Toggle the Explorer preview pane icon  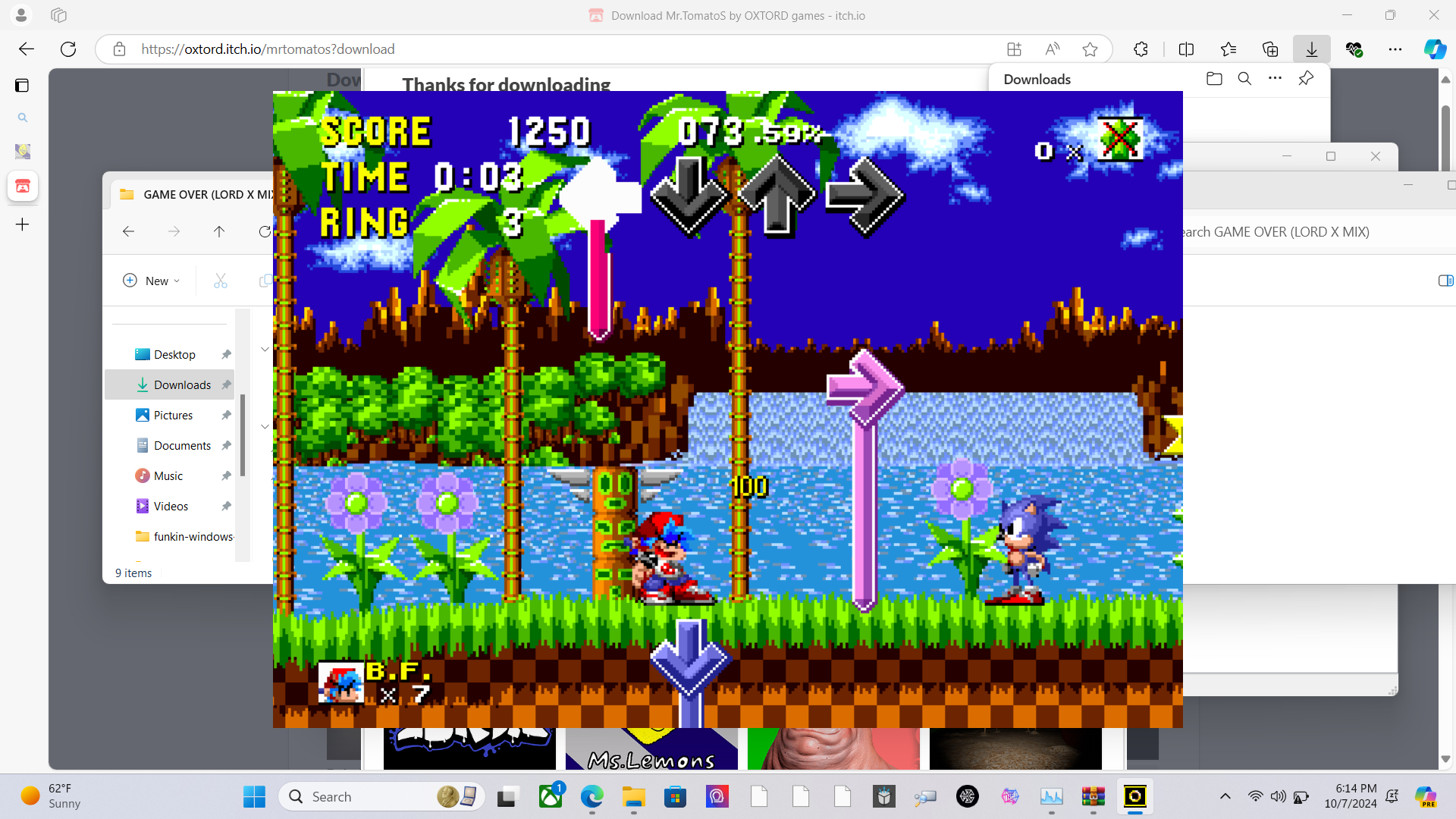click(x=1445, y=281)
